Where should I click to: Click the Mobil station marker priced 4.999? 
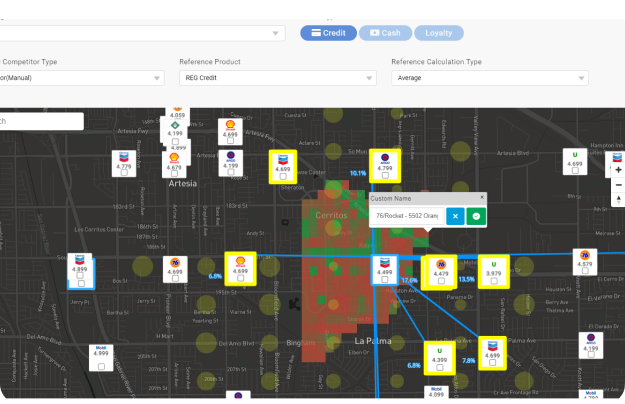[101, 352]
